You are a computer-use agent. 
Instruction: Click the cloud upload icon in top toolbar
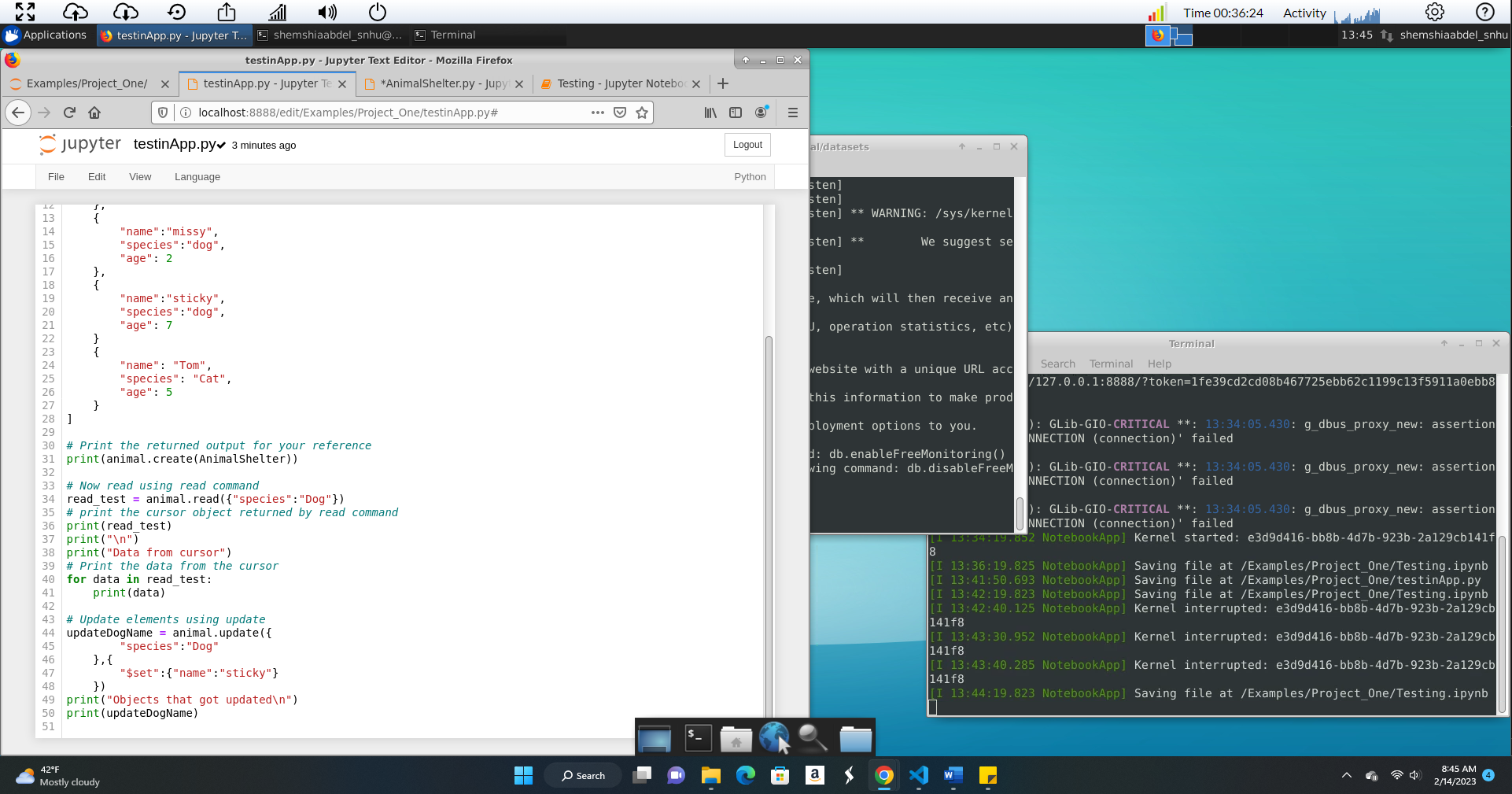tap(75, 12)
